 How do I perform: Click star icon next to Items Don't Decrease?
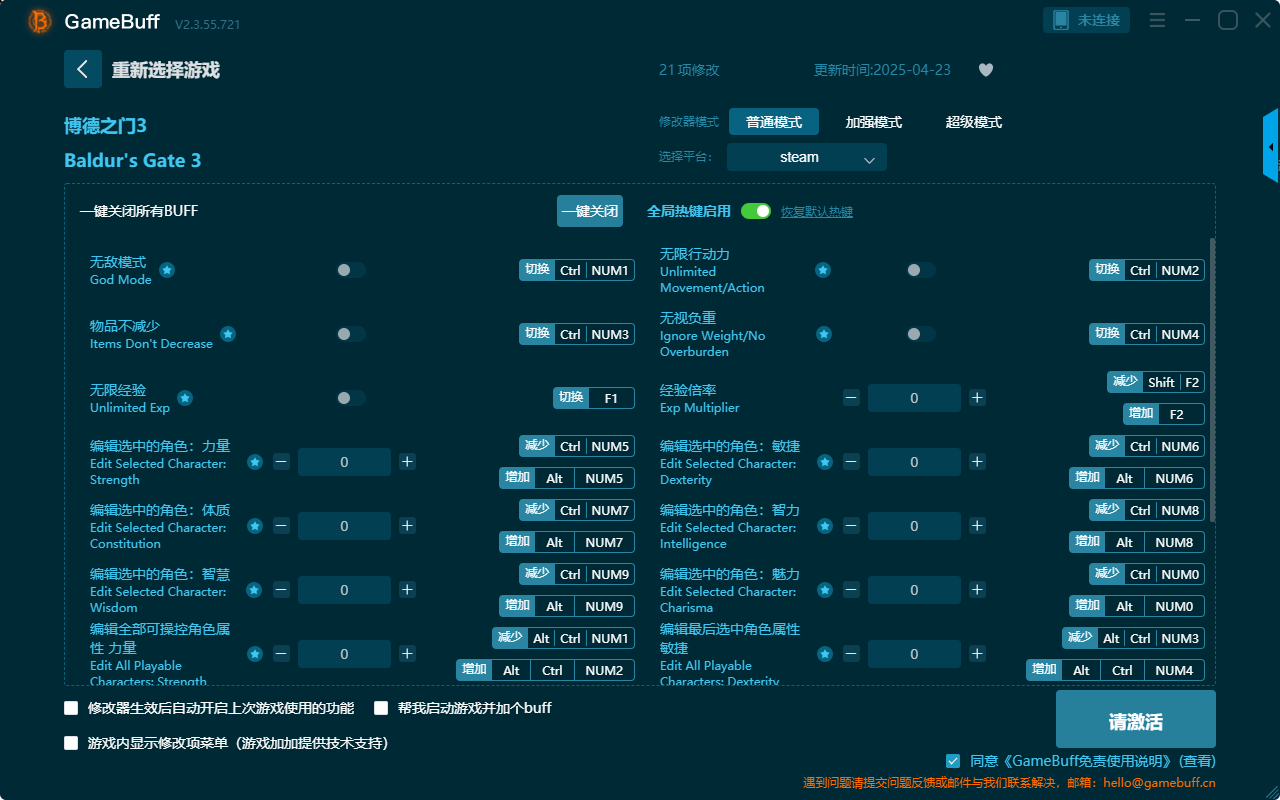tap(228, 334)
